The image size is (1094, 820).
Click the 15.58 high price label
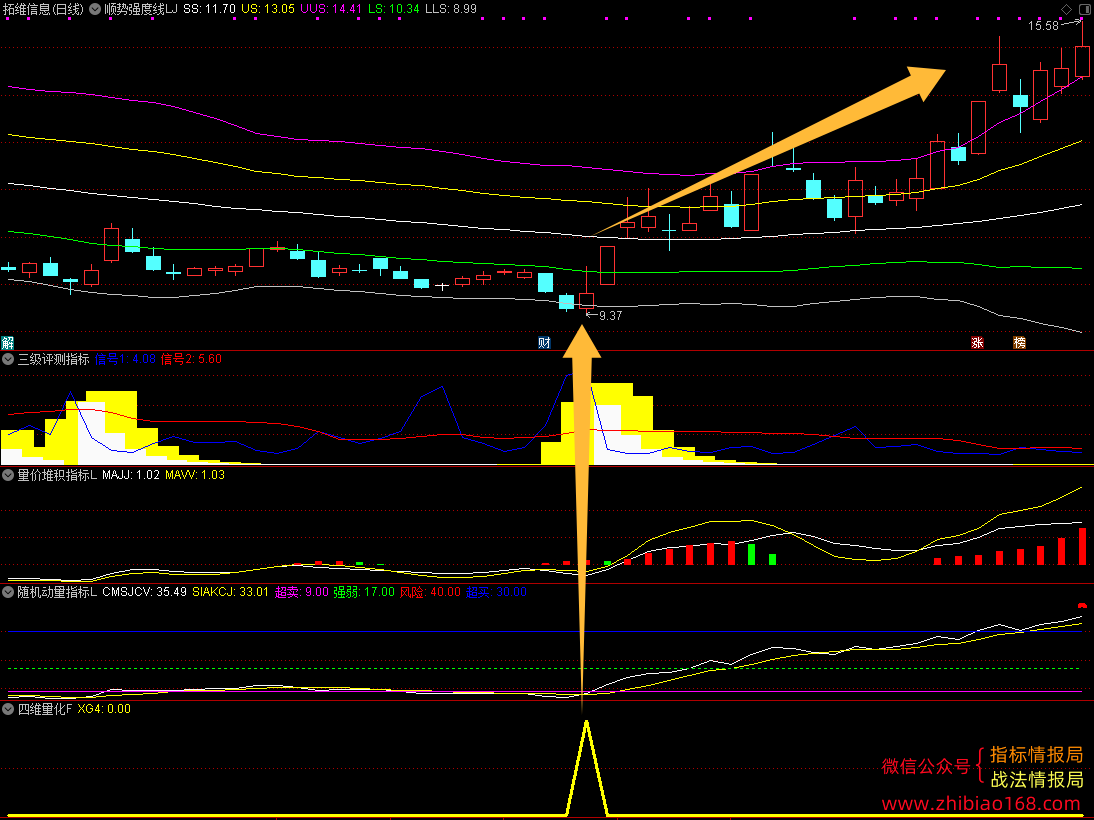pyautogui.click(x=1043, y=26)
